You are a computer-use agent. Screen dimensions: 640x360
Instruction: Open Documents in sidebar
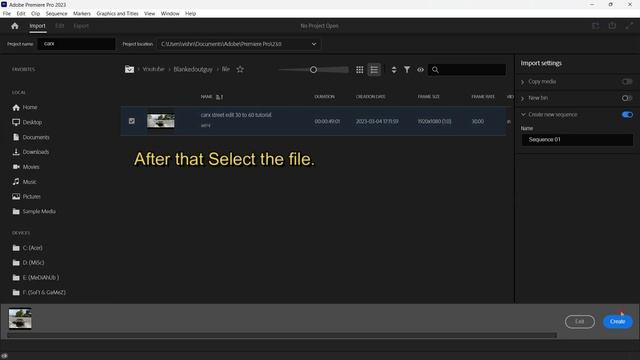coord(31,137)
